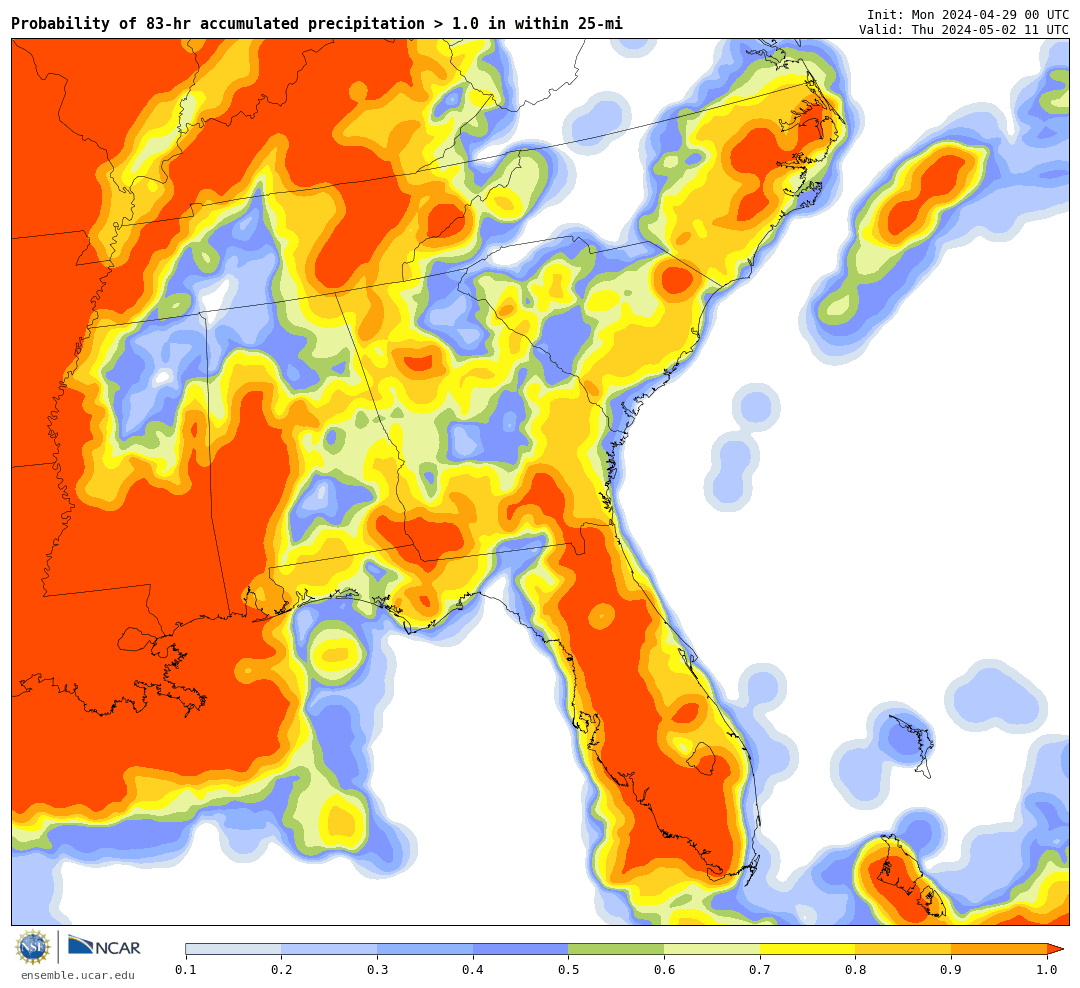Click the Init: Mon 2024-04-29 00 UTC text
The height and width of the screenshot is (988, 1080).
click(968, 15)
